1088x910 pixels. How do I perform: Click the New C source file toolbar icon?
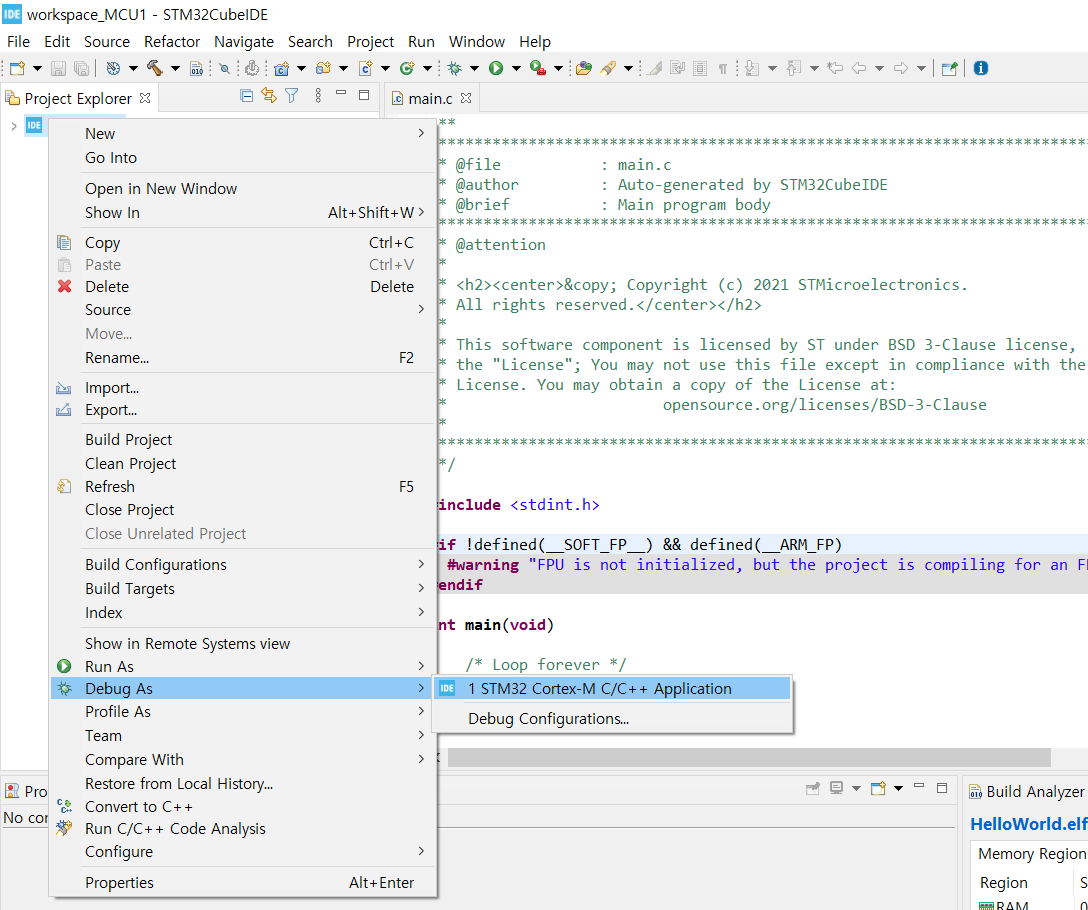(366, 68)
